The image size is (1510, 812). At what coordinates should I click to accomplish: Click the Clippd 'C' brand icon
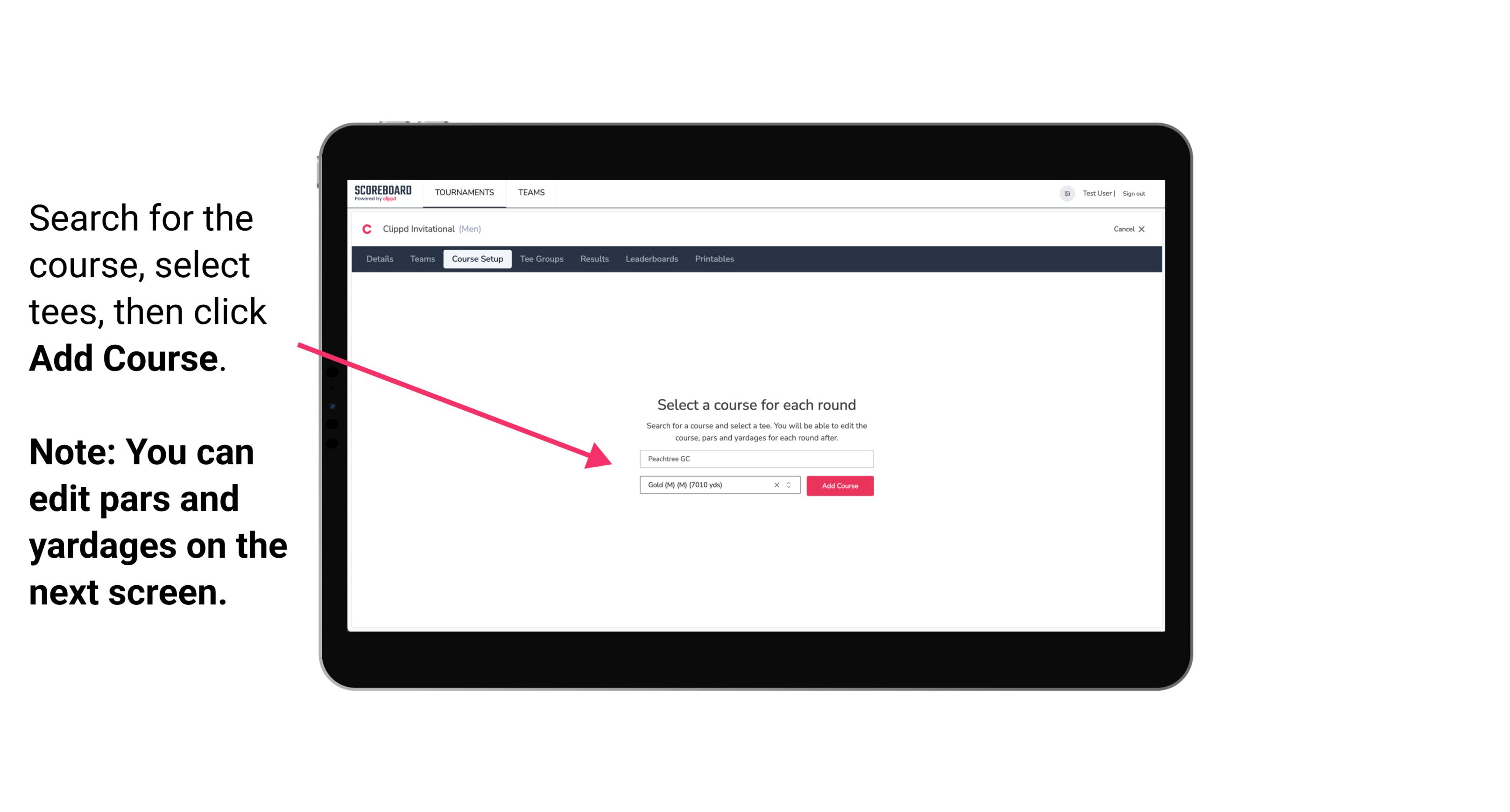(363, 229)
